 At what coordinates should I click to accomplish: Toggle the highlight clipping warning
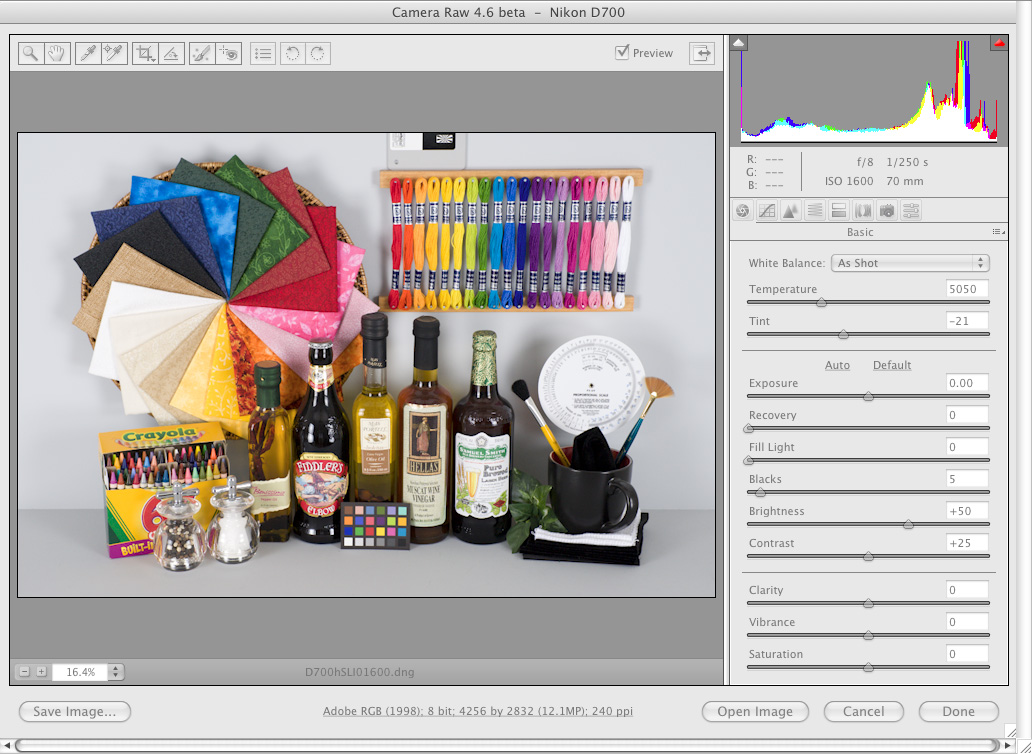[x=998, y=43]
